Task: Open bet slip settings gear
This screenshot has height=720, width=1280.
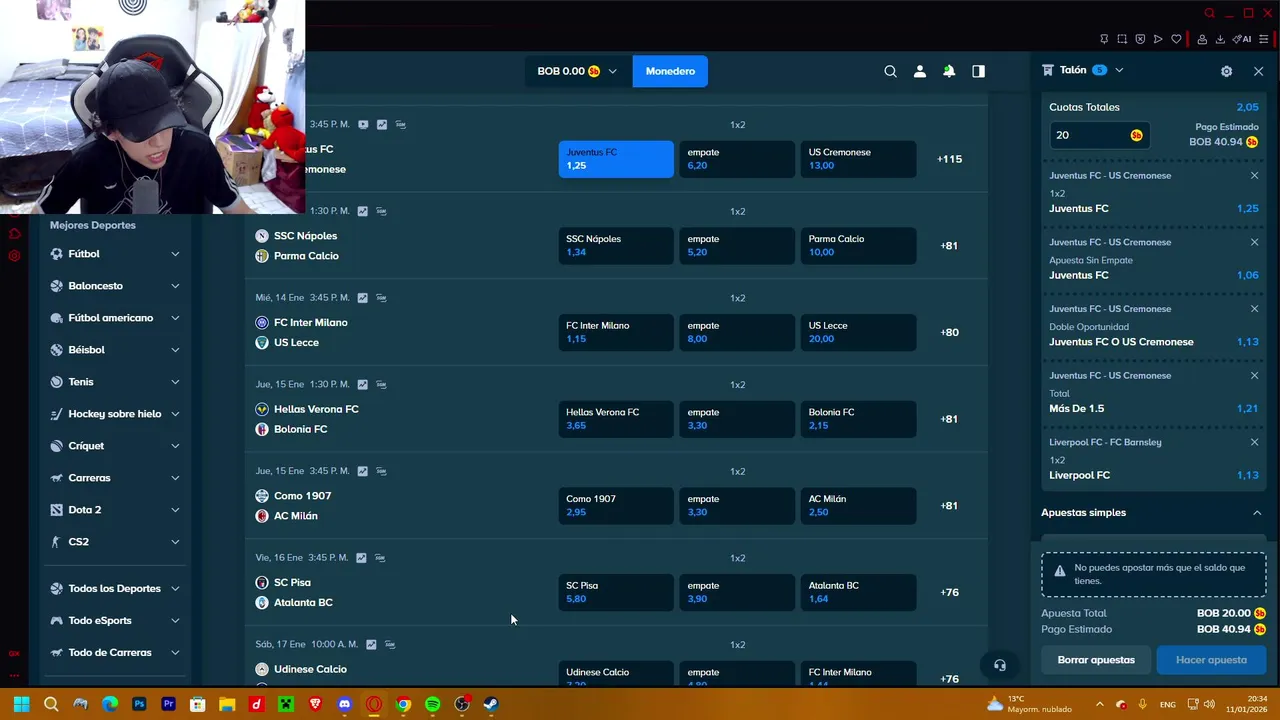Action: [1227, 71]
